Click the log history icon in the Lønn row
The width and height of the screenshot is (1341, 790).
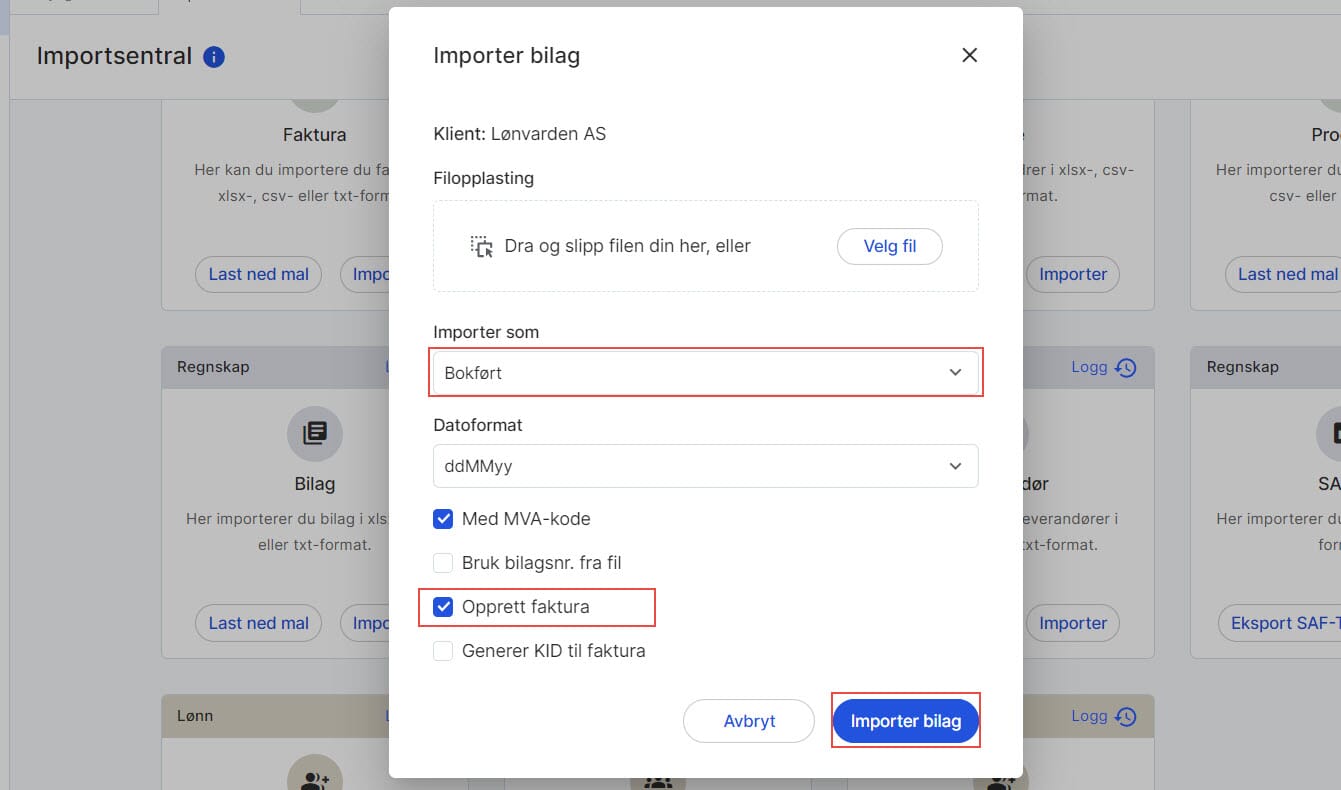(x=1126, y=716)
